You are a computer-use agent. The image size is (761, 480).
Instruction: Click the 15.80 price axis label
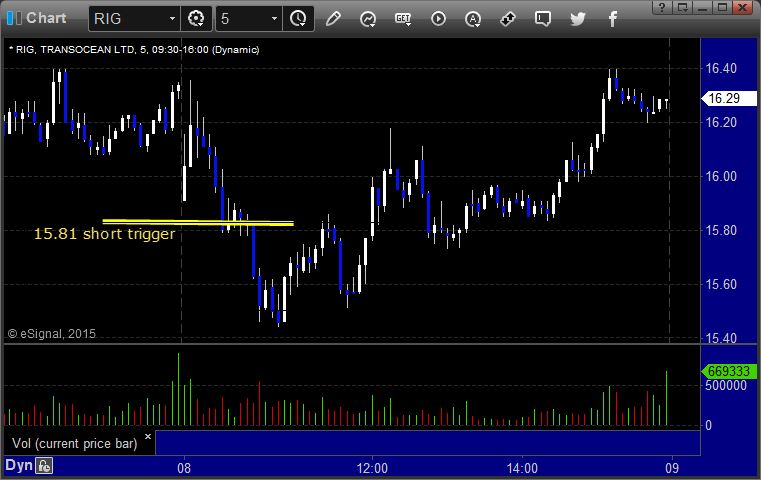(x=721, y=230)
